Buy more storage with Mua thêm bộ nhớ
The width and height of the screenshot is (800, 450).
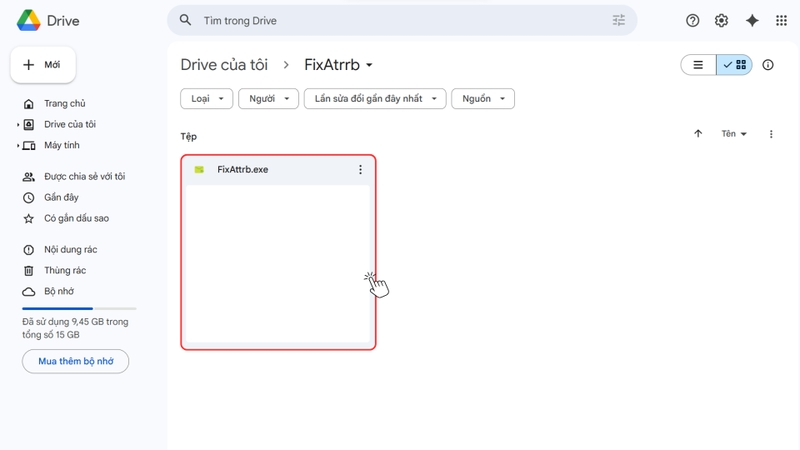click(76, 361)
